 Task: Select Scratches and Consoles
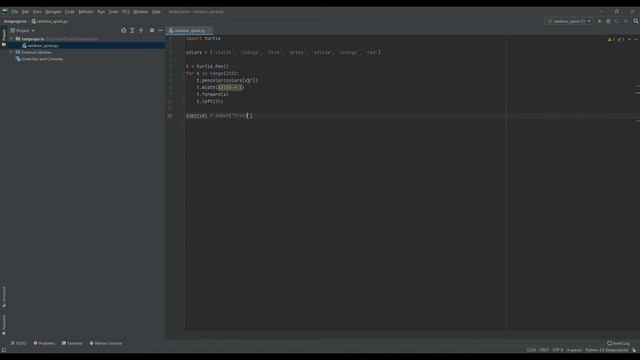tap(39, 59)
